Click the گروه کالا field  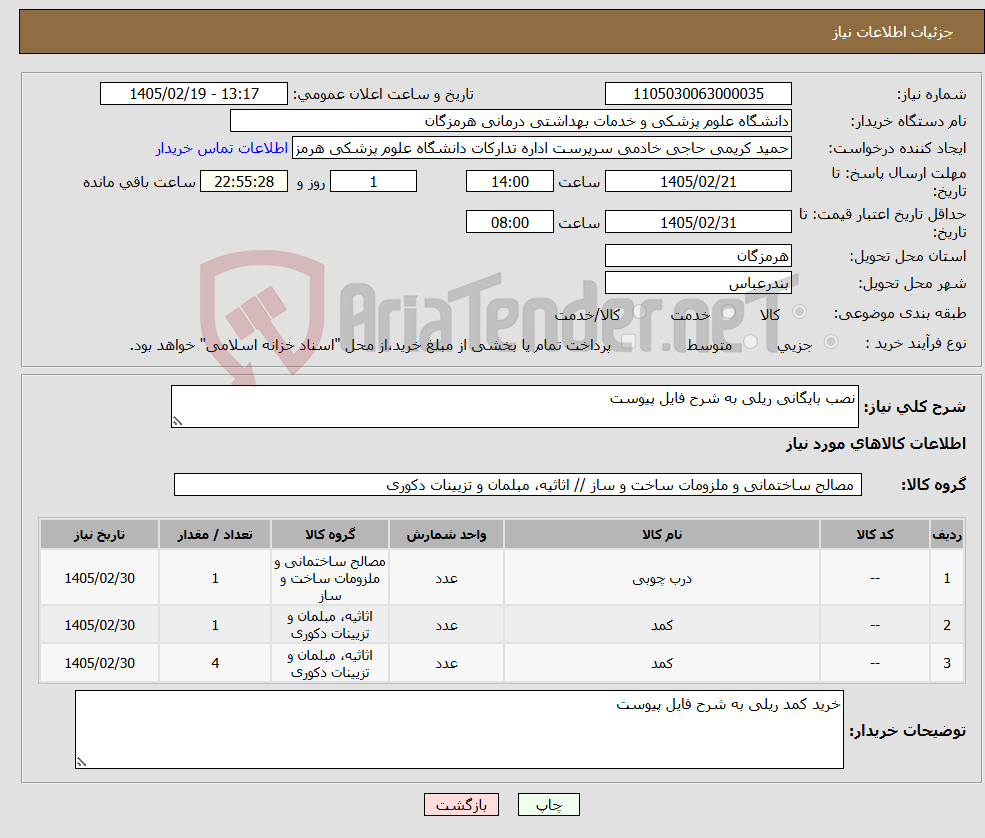coord(518,484)
